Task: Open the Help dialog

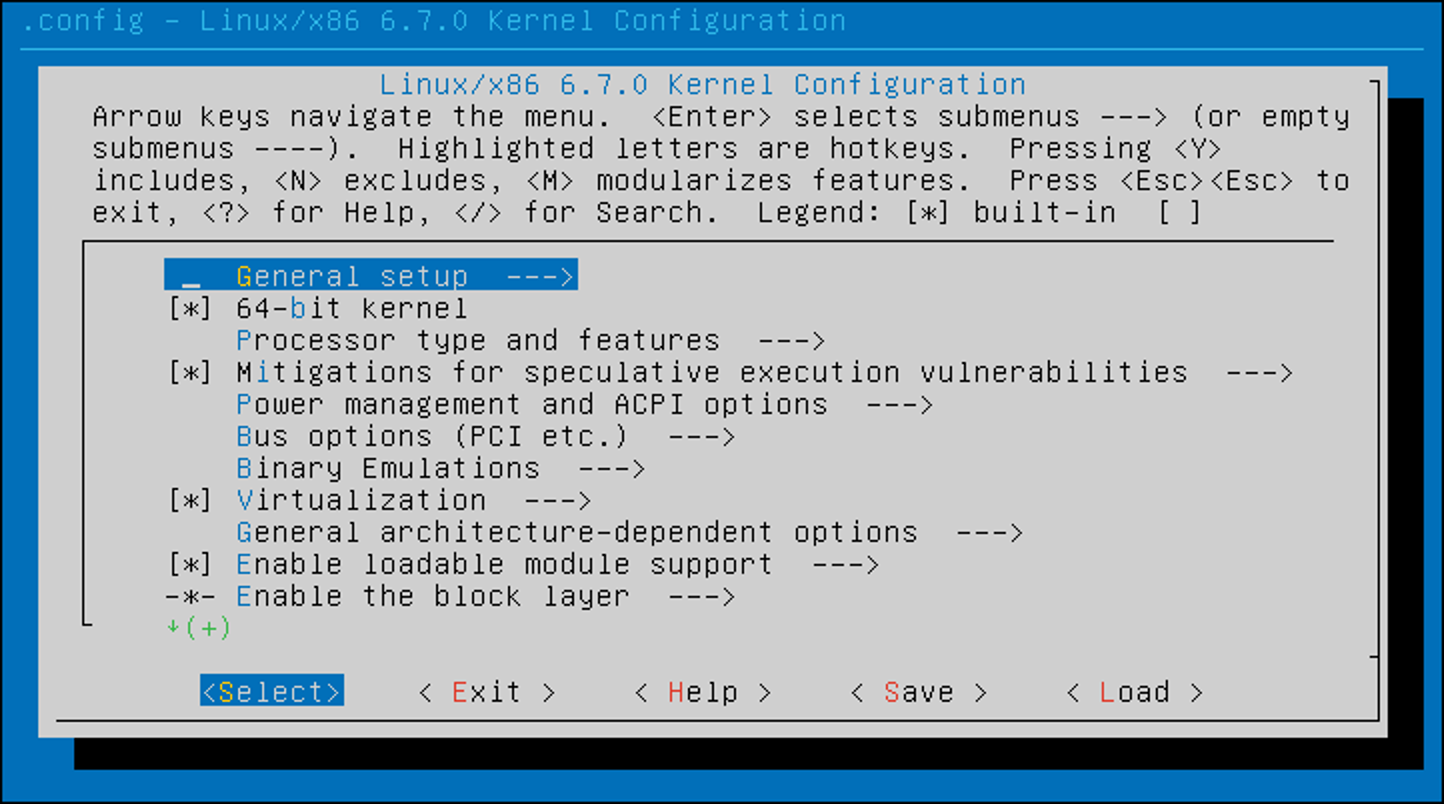Action: point(701,691)
